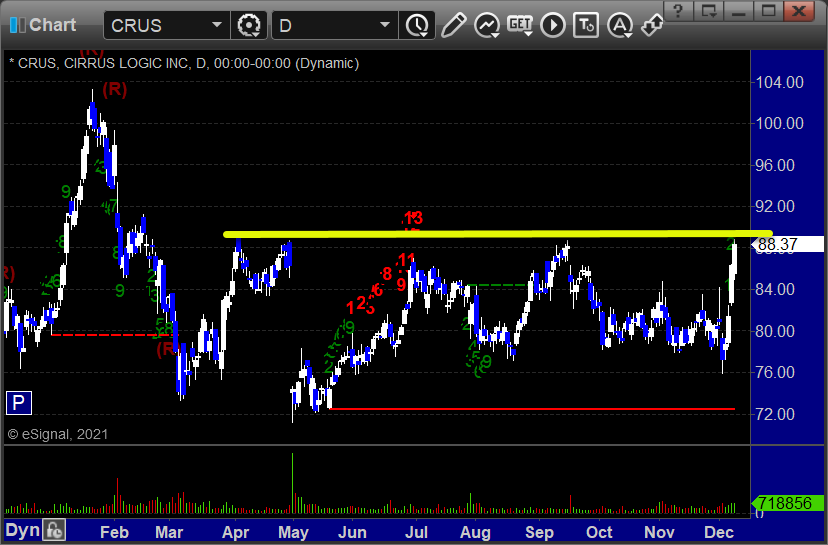Click the tall green May volume spike

tap(293, 483)
